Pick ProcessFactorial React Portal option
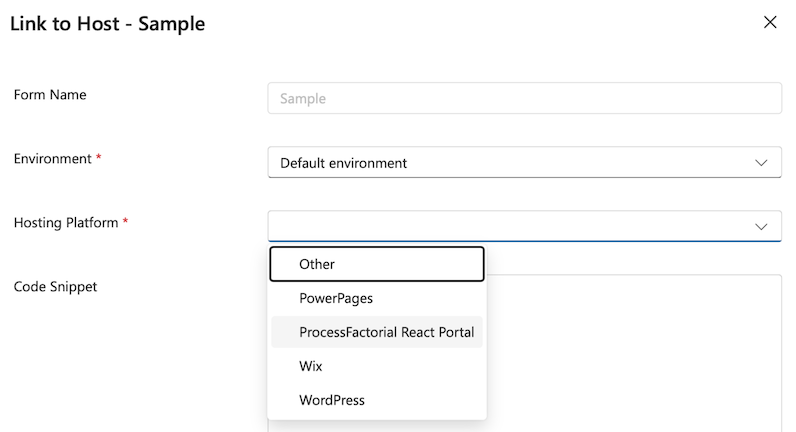The image size is (796, 432). (386, 332)
